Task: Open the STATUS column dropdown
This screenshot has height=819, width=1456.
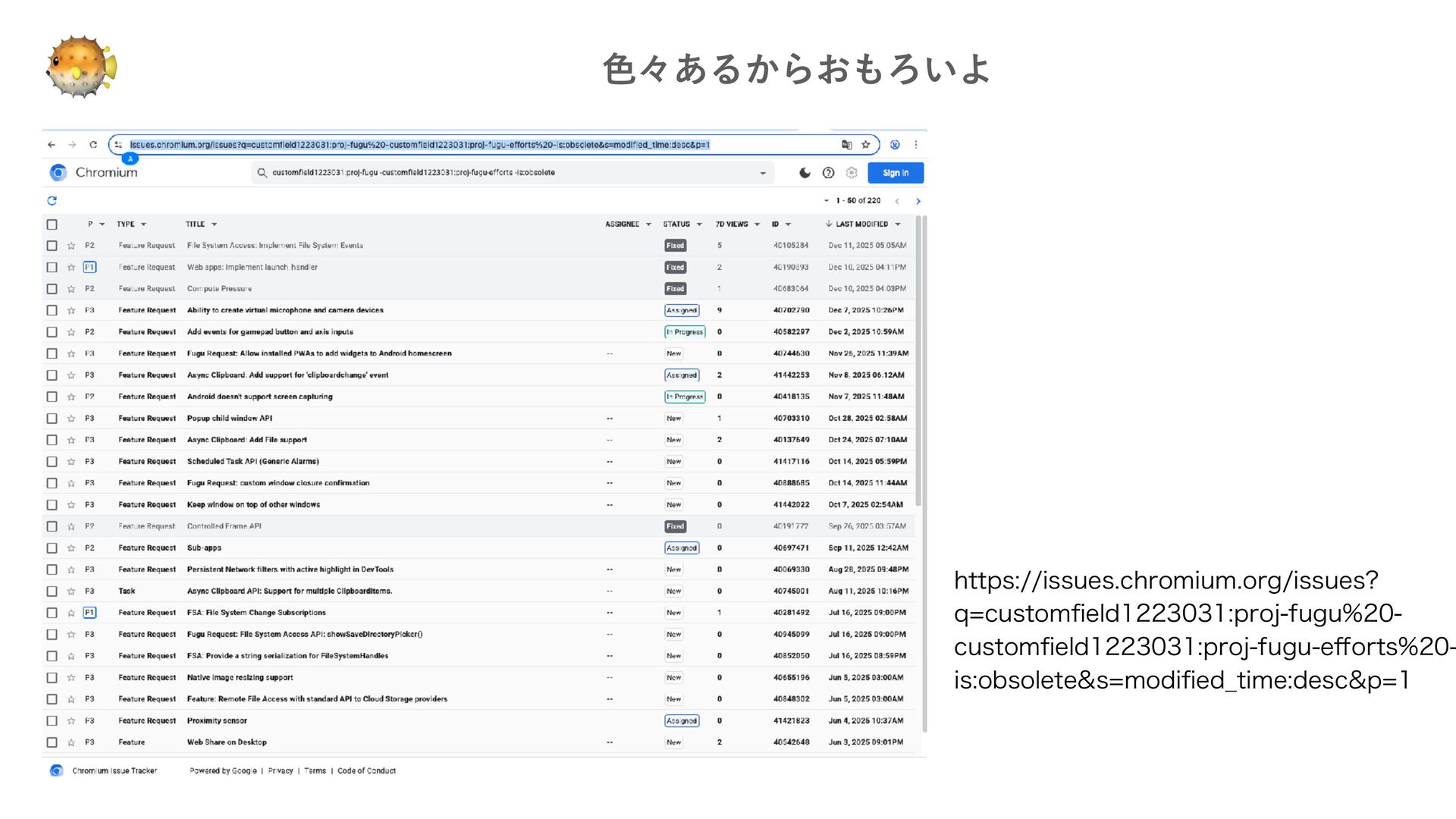Action: pyautogui.click(x=699, y=224)
